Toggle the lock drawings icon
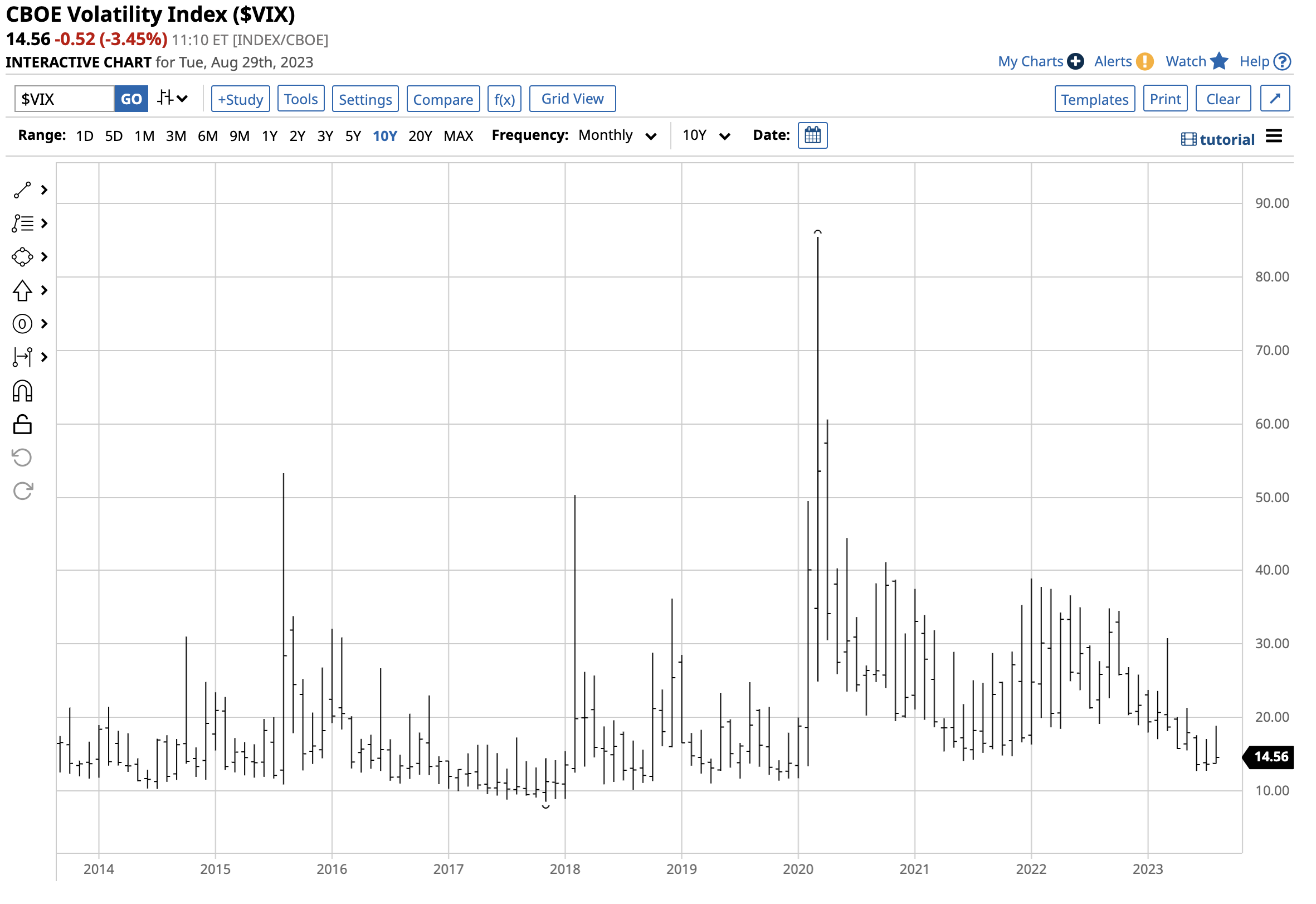1316x904 pixels. tap(23, 425)
